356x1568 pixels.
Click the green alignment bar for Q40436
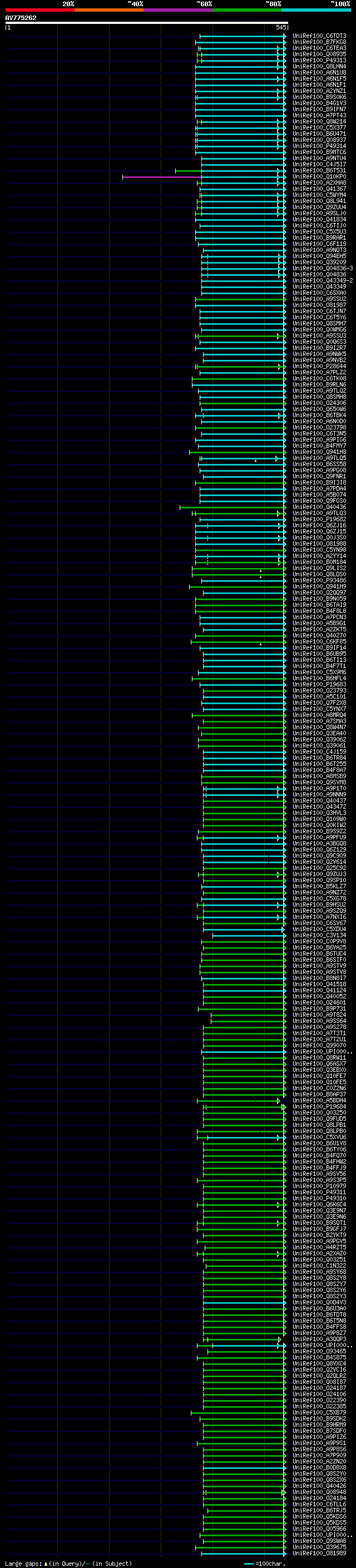pos(232,507)
